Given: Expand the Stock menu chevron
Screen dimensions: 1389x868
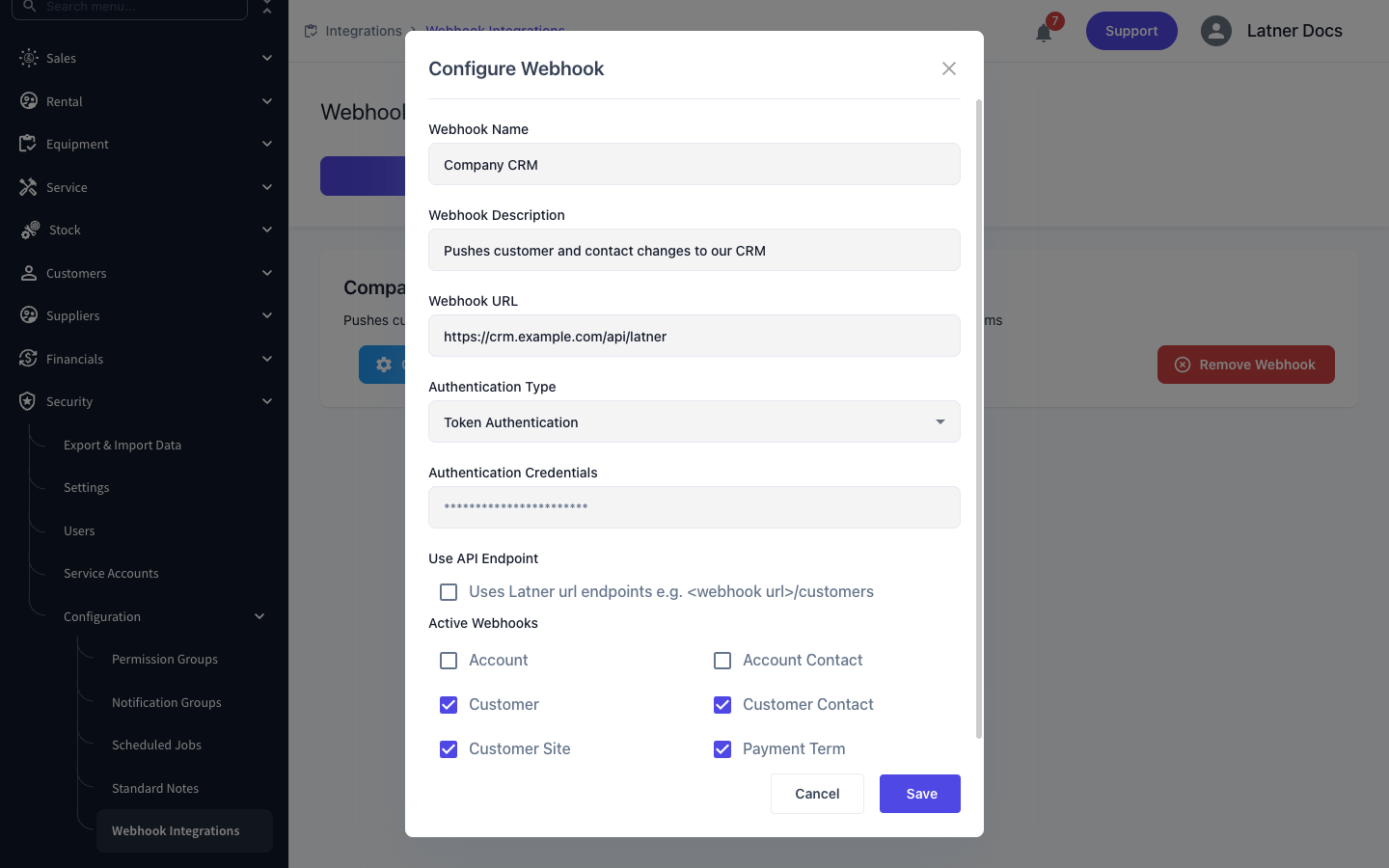Looking at the screenshot, I should point(267,230).
